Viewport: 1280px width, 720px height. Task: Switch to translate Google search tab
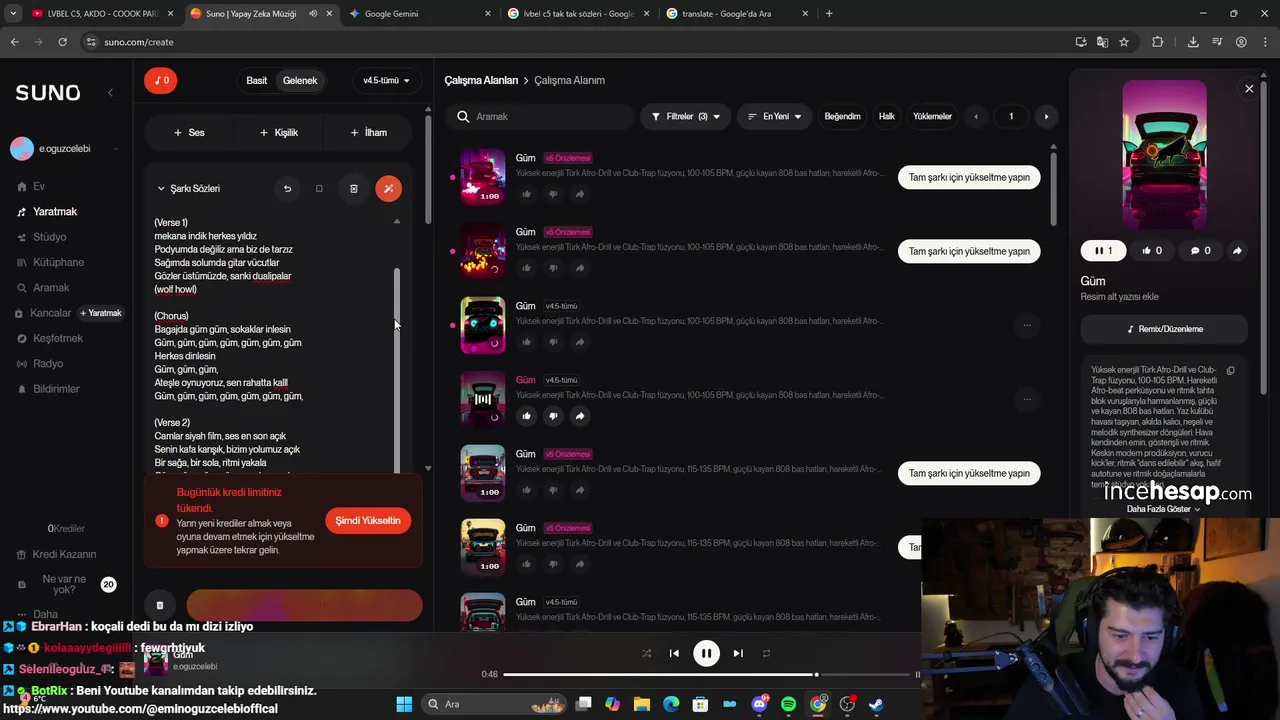tap(735, 13)
